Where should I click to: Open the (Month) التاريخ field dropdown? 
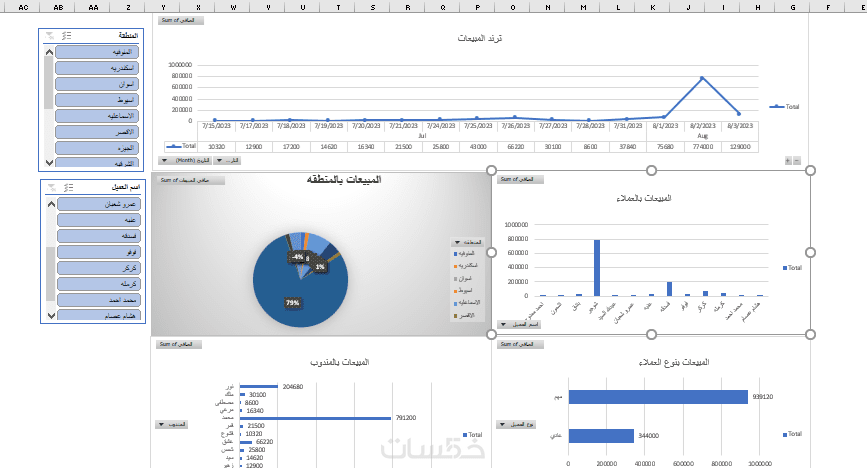(x=185, y=160)
